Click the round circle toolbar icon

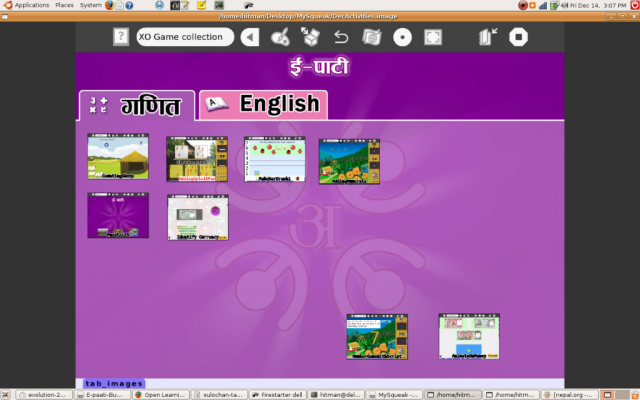(402, 37)
